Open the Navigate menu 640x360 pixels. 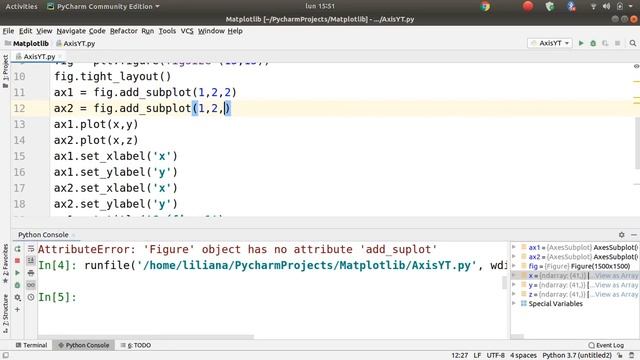click(x=71, y=31)
